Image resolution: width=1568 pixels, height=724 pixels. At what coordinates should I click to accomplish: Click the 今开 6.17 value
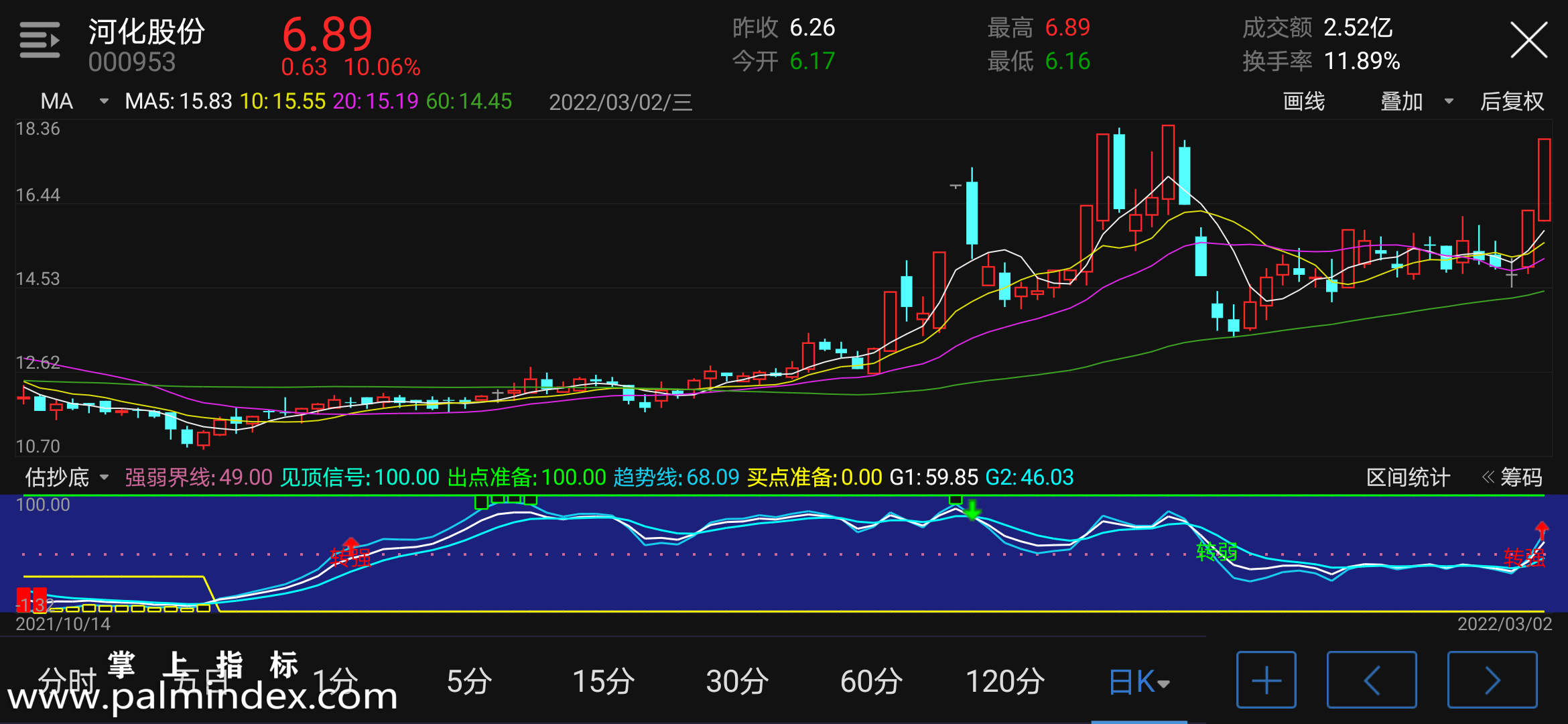click(783, 61)
